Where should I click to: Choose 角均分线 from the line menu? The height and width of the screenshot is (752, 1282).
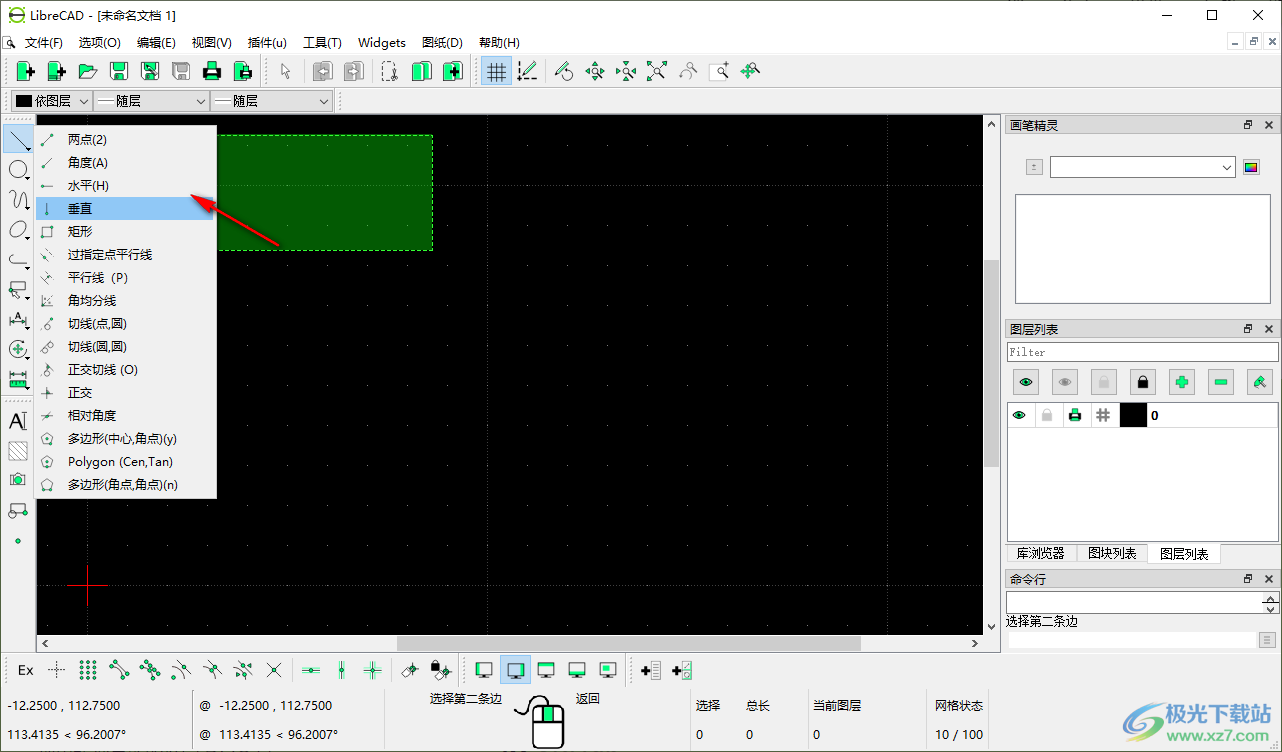click(x=126, y=301)
